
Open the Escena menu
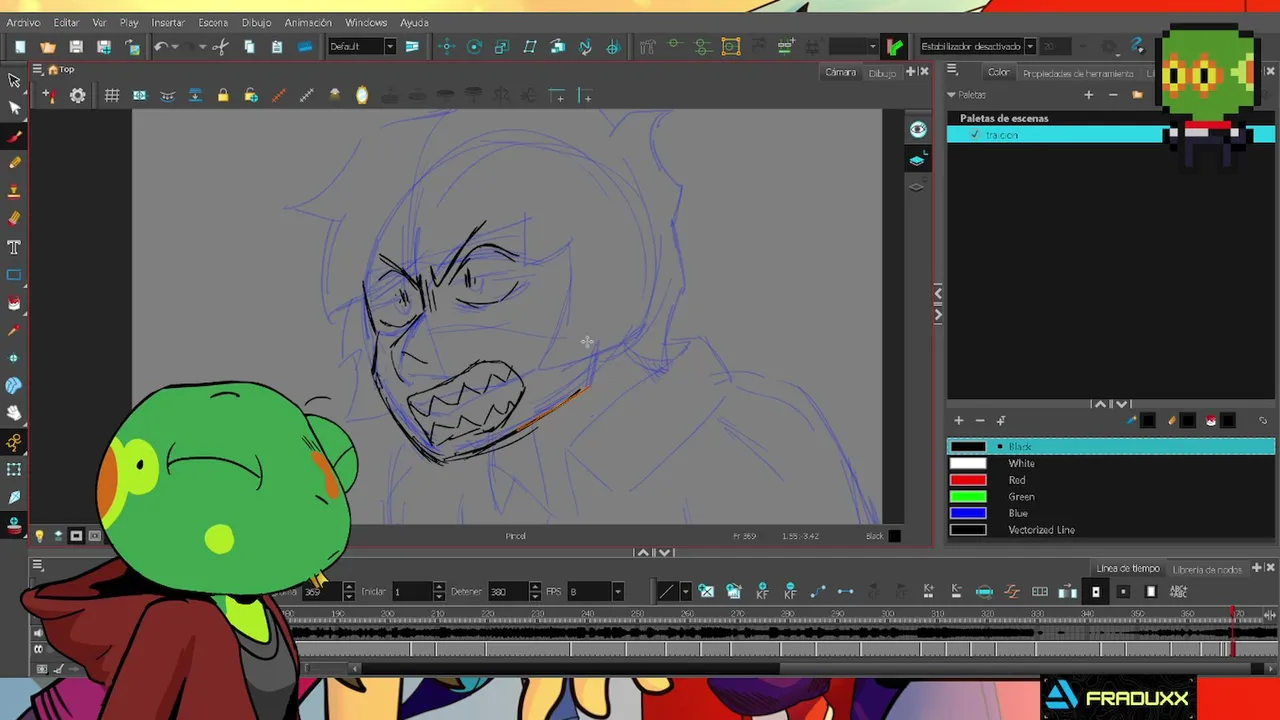(x=213, y=22)
